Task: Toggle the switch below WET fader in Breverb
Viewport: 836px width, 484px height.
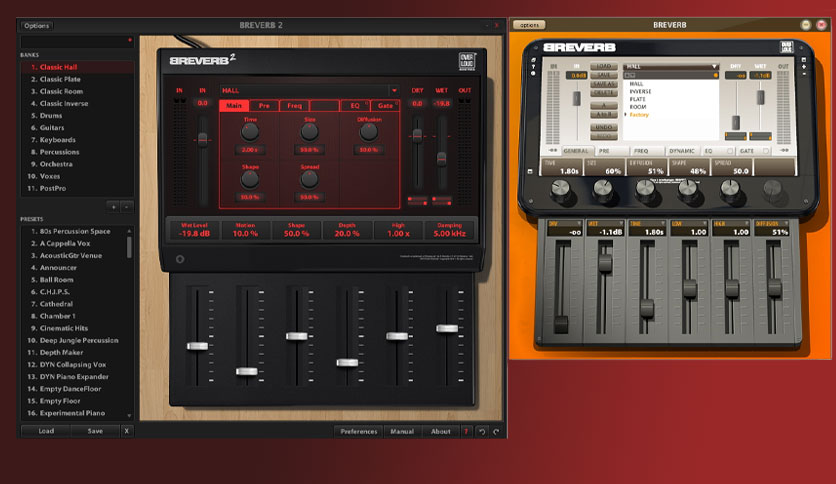Action: 760,136
